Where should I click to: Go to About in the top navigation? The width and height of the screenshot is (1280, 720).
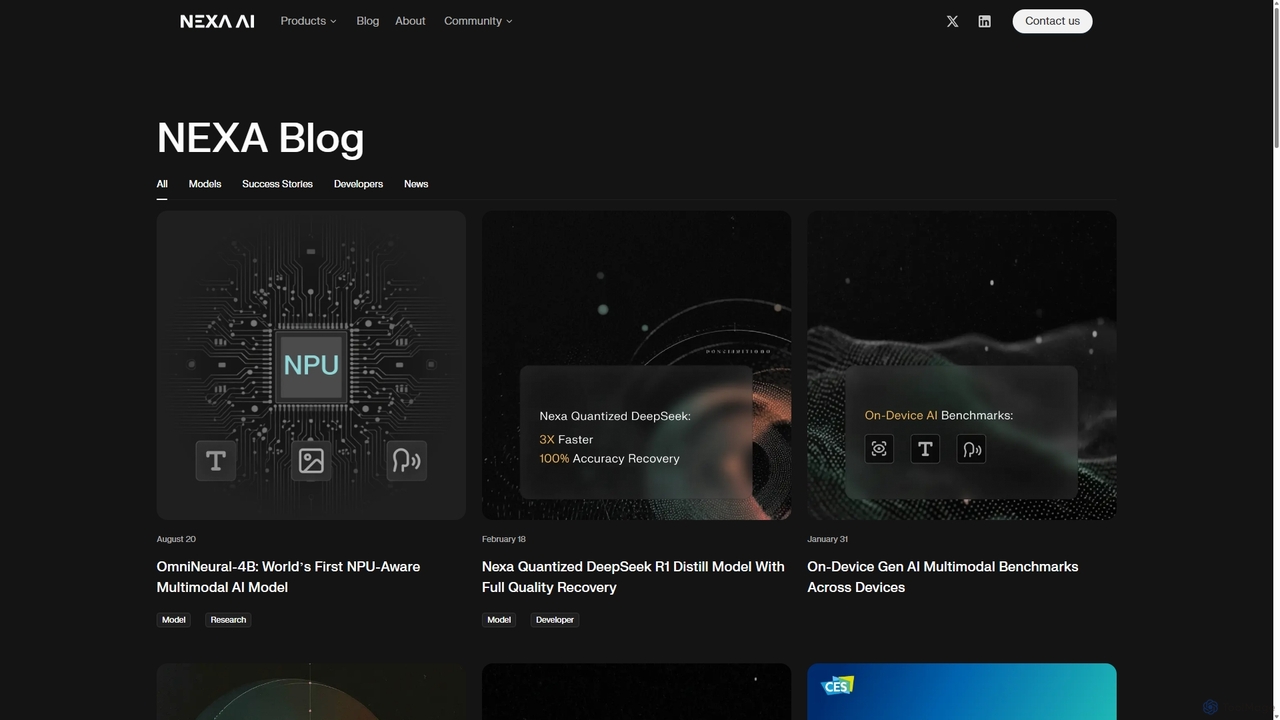(410, 21)
